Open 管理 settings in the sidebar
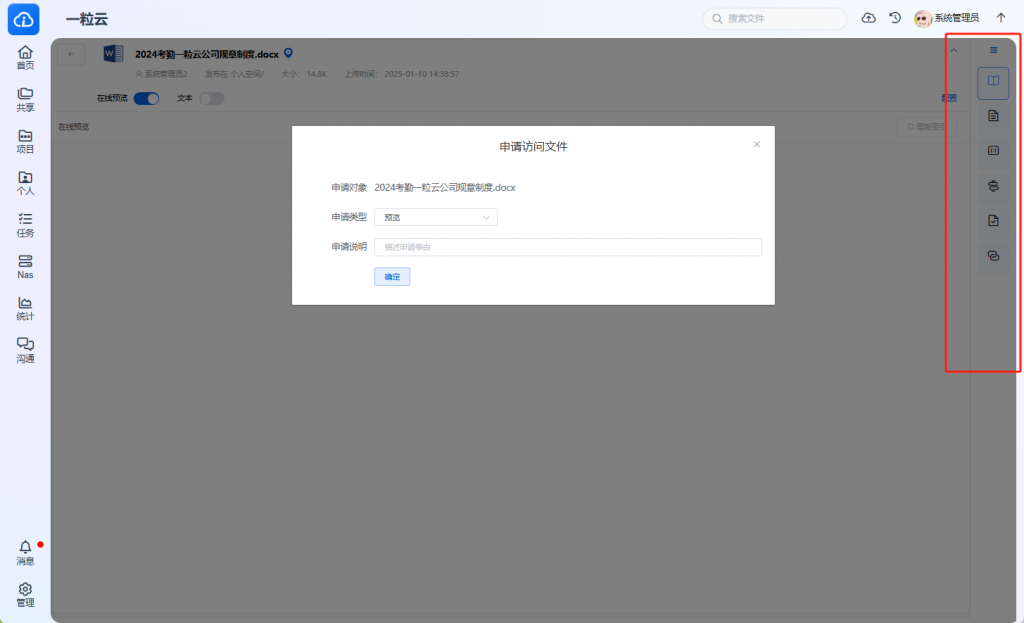 [x=25, y=594]
